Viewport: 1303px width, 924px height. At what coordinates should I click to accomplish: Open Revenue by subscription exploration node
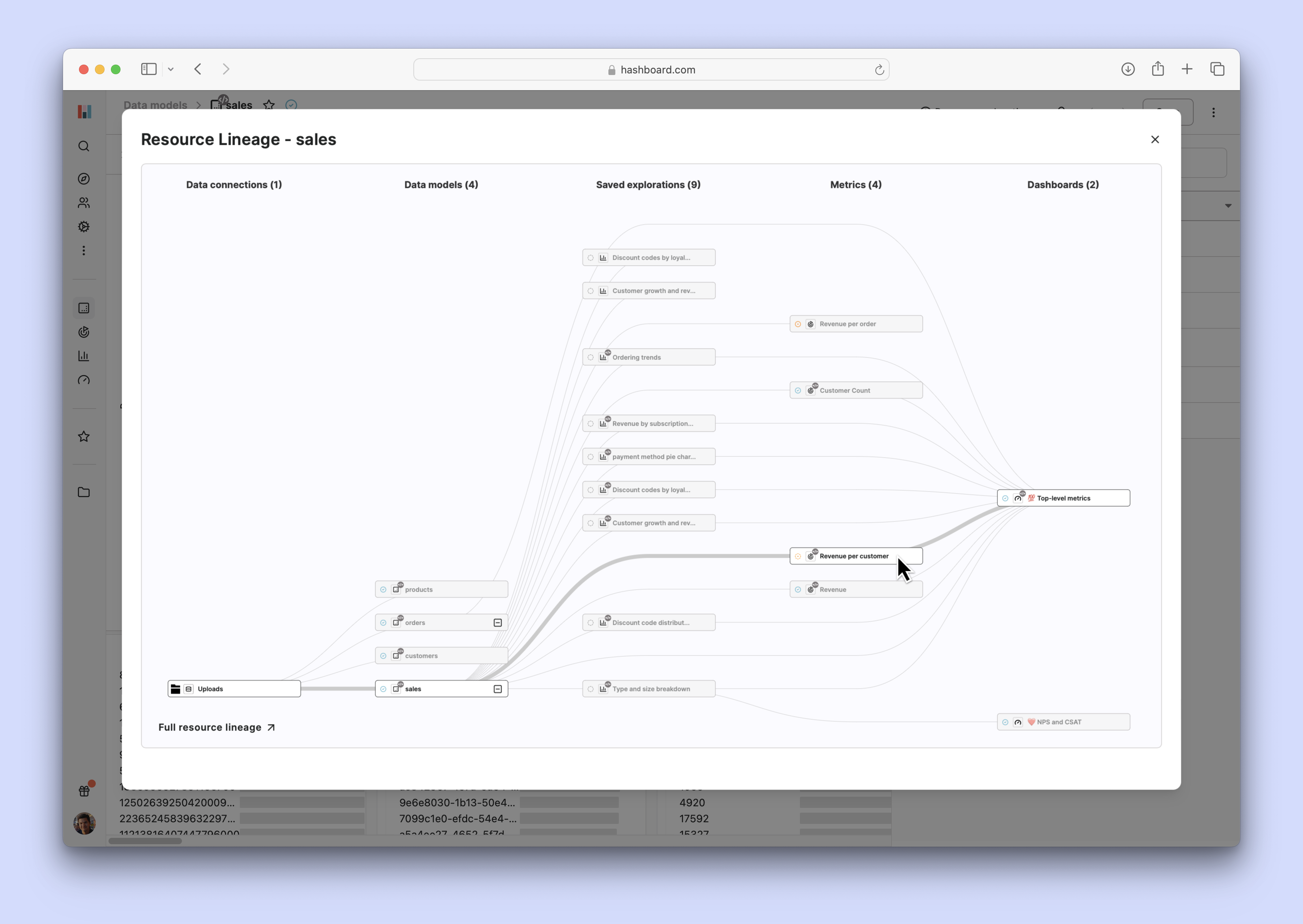[649, 424]
